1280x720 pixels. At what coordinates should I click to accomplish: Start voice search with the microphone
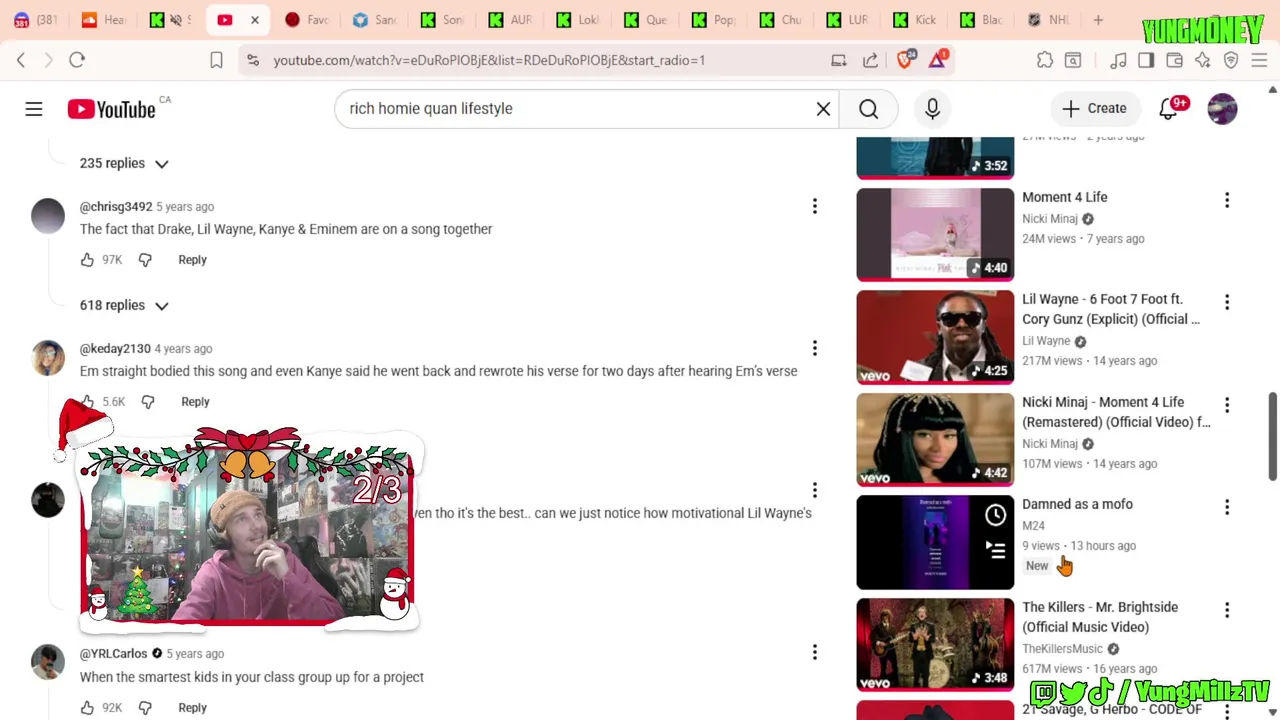[932, 109]
